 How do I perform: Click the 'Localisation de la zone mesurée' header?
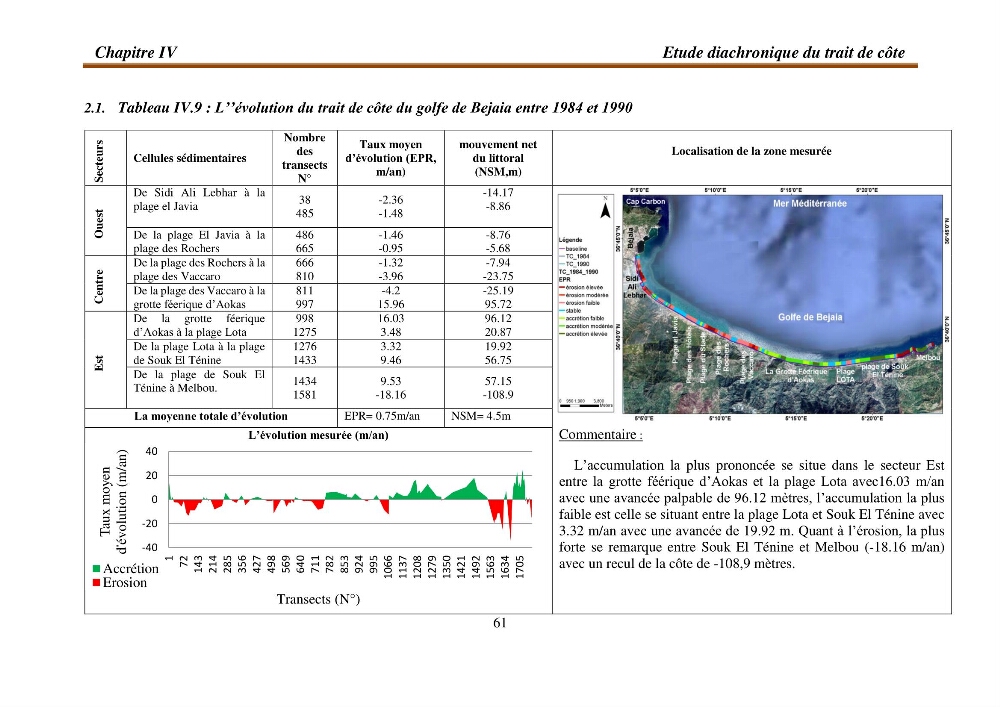pyautogui.click(x=751, y=151)
